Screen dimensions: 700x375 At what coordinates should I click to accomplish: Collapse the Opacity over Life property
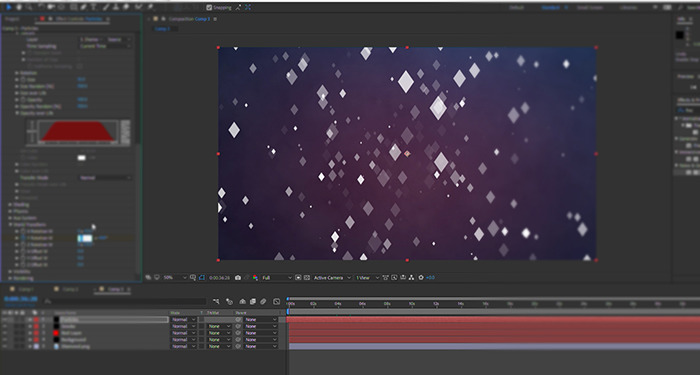tap(17, 113)
